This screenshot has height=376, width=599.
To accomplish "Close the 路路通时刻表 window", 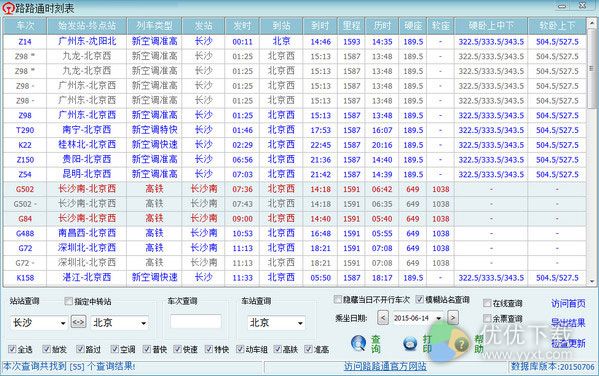I will click(582, 6).
